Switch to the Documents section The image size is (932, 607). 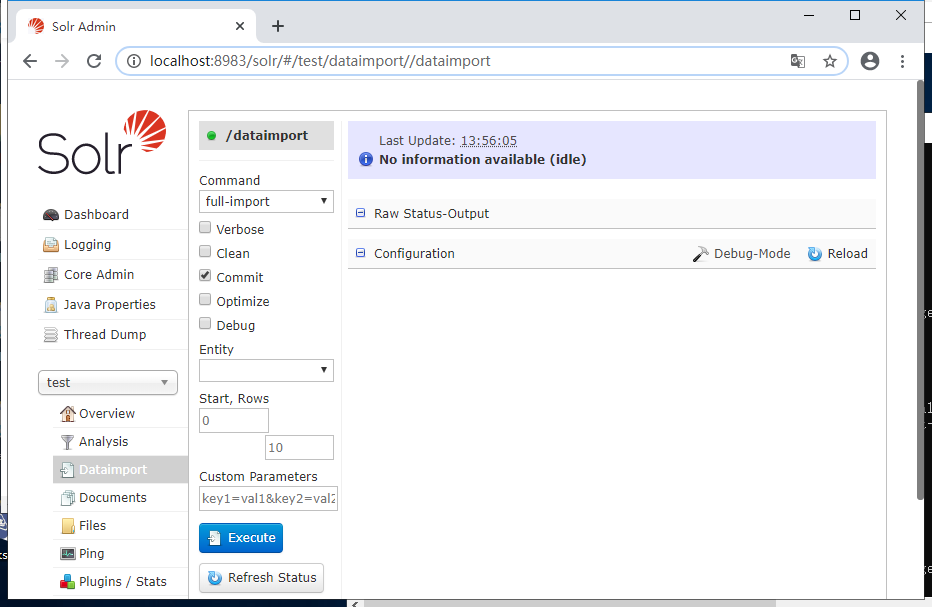coord(111,497)
